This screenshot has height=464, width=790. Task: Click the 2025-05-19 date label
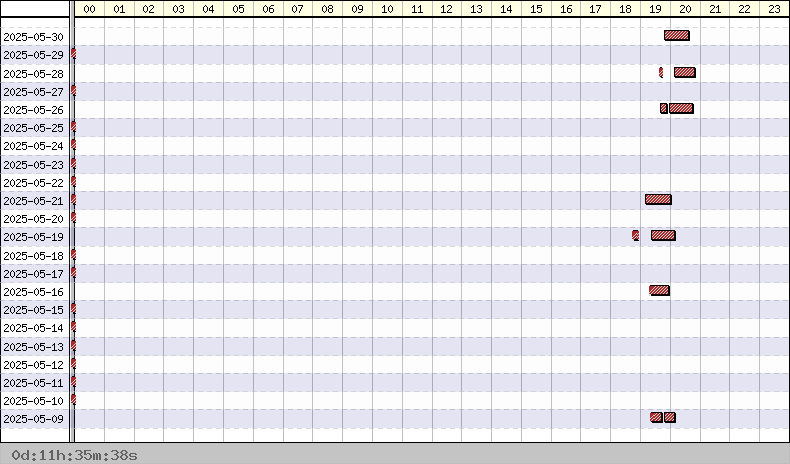(x=34, y=237)
